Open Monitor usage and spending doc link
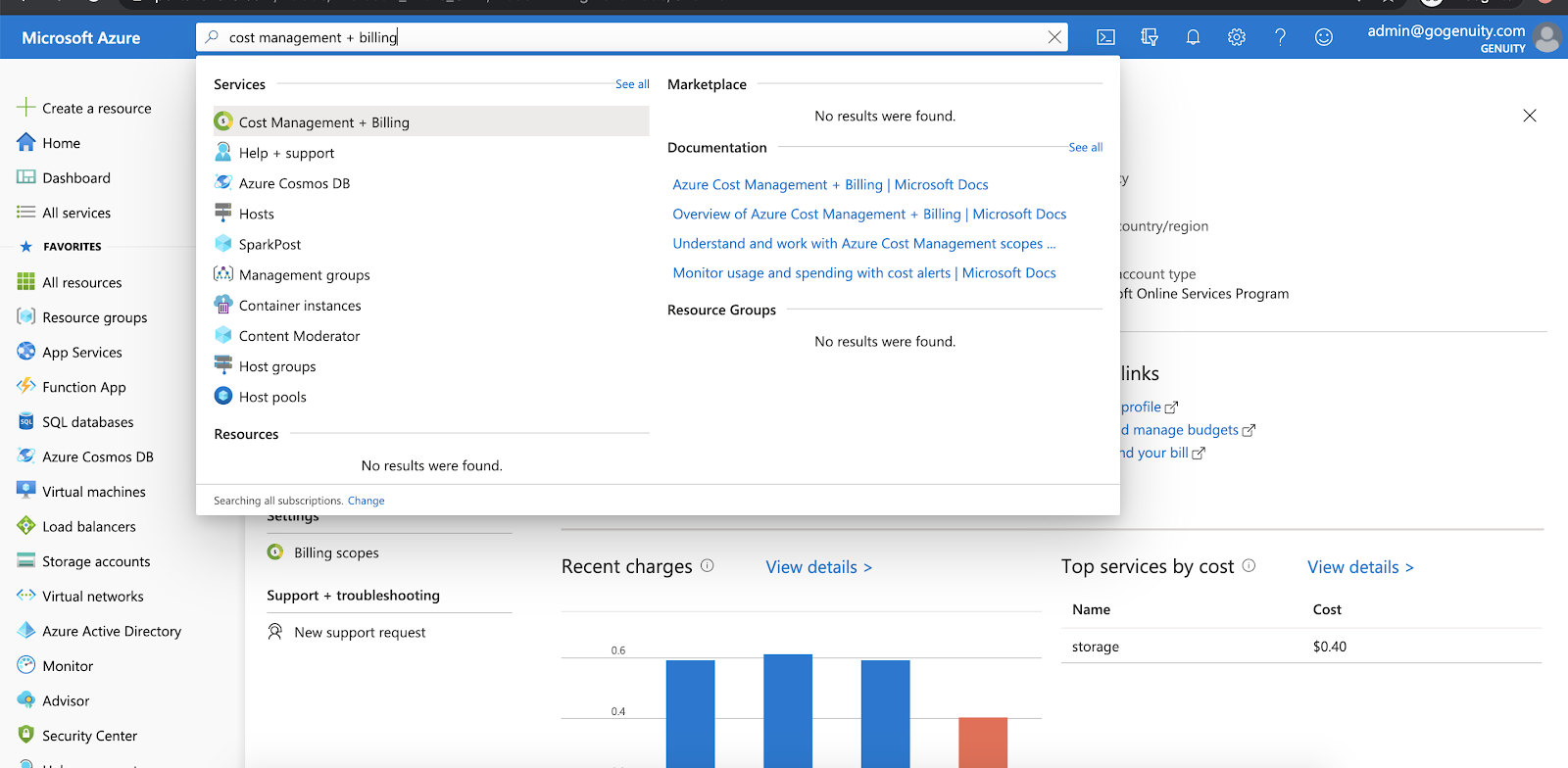Screen dimensions: 1568x768 (864, 272)
